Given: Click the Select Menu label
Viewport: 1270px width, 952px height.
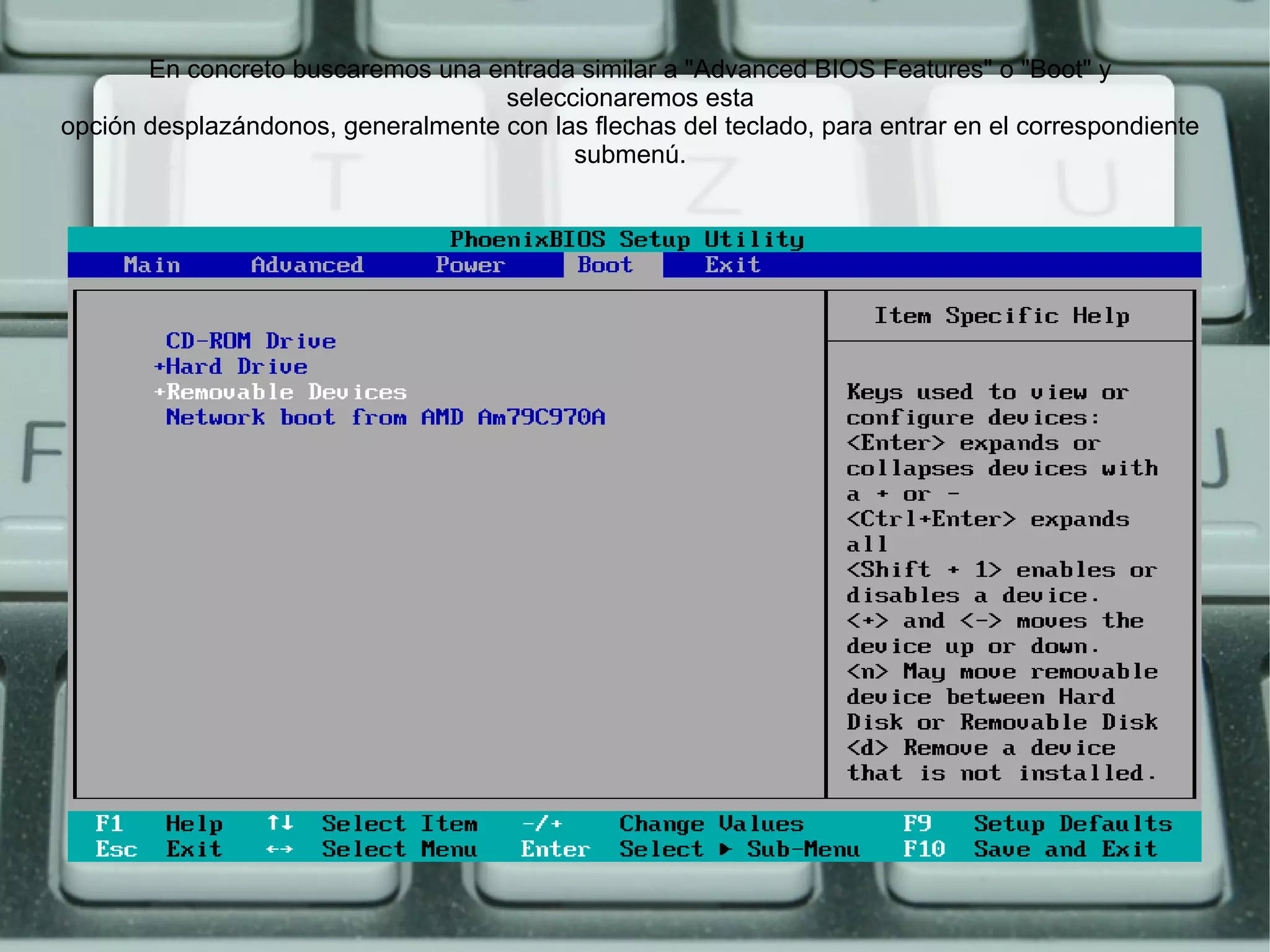Looking at the screenshot, I should click(400, 849).
